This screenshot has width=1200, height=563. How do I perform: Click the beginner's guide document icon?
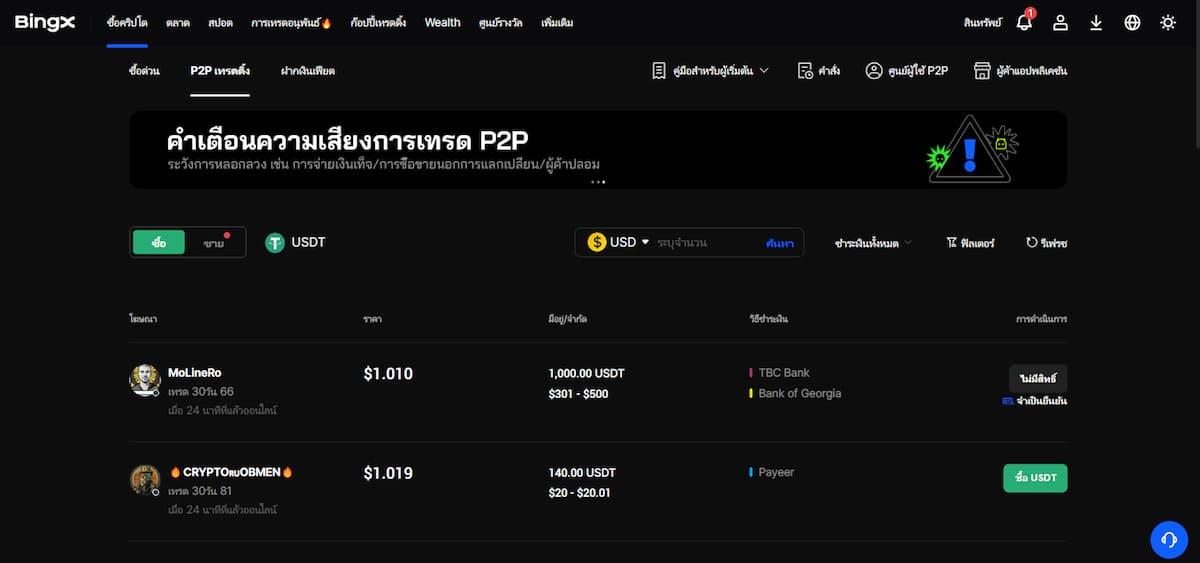tap(658, 71)
